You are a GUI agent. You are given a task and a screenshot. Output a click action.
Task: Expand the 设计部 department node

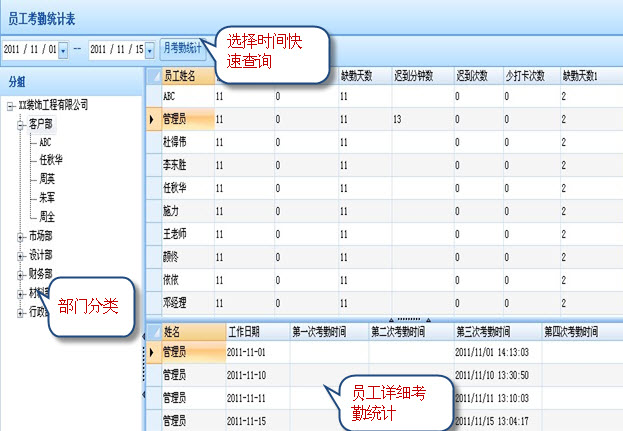(21, 256)
